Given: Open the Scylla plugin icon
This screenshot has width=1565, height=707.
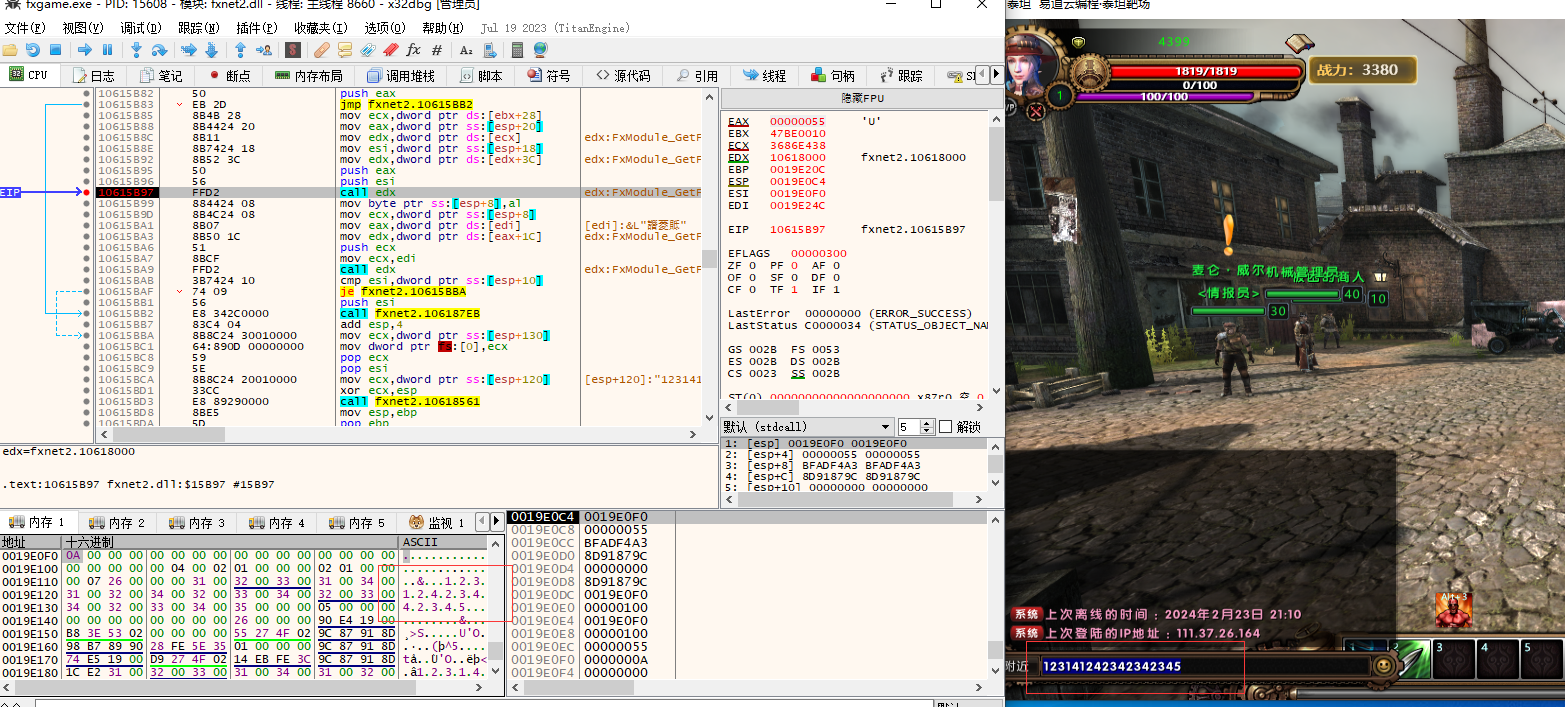Looking at the screenshot, I should point(293,50).
